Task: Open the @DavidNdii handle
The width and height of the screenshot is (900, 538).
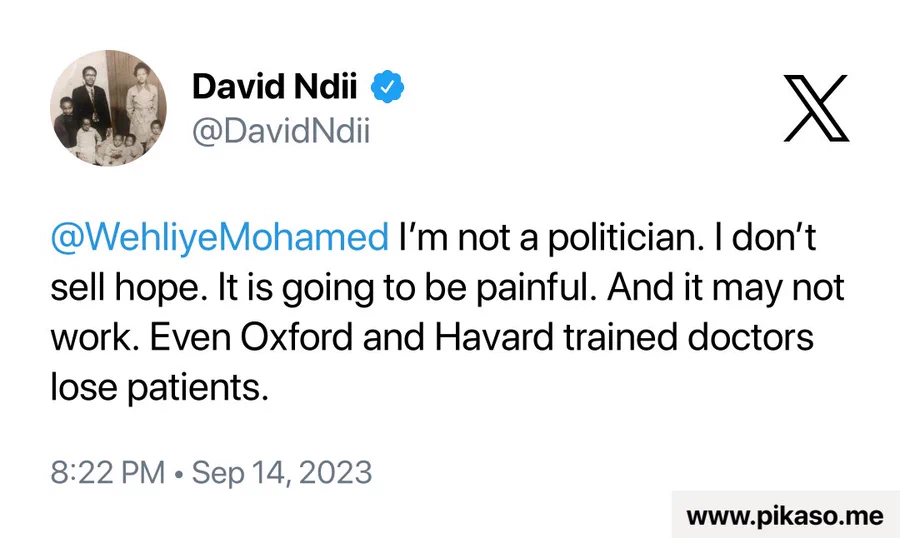Action: click(281, 131)
